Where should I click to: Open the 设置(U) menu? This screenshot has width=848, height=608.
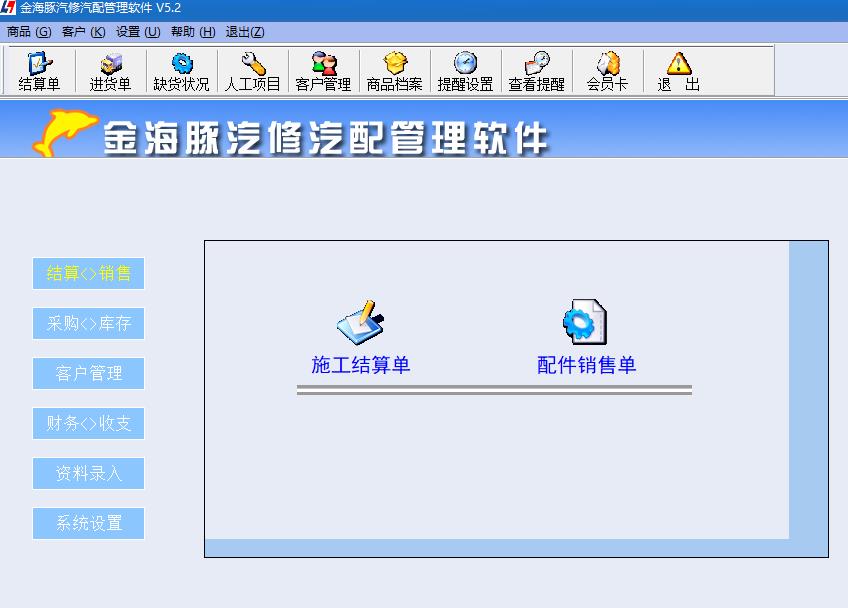point(138,32)
